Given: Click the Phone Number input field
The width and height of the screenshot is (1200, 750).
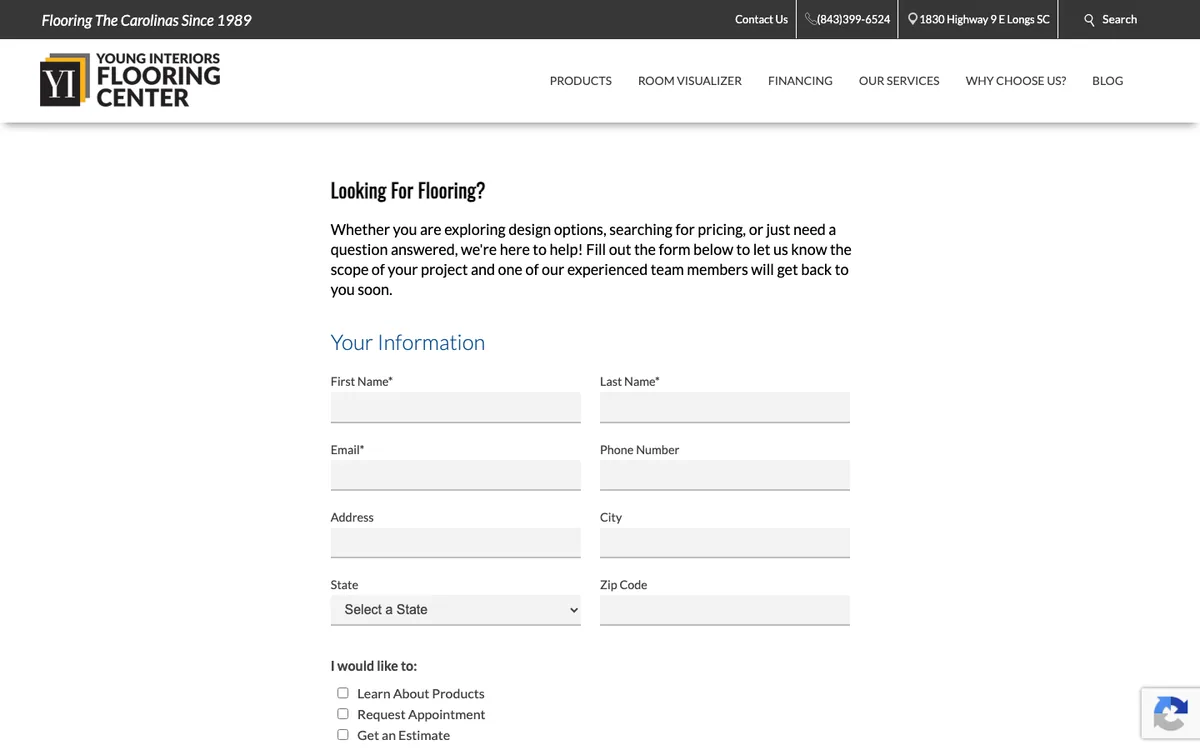Looking at the screenshot, I should point(725,475).
